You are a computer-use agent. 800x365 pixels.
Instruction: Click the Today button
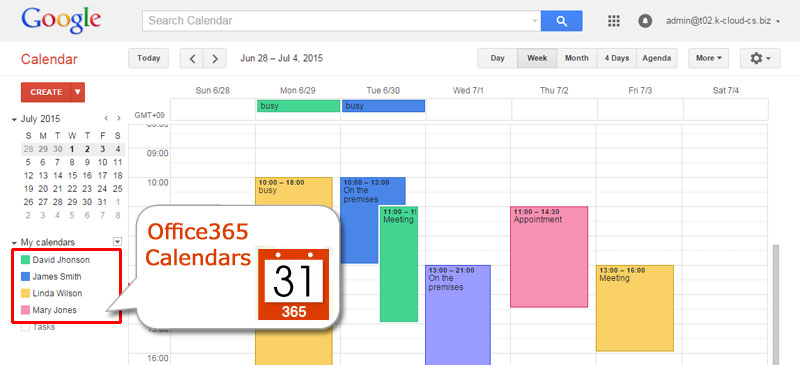[148, 58]
